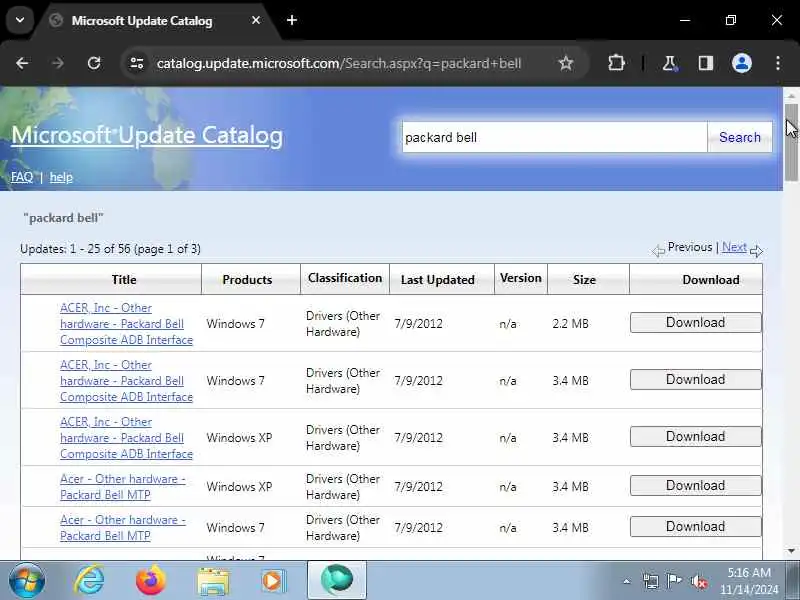This screenshot has width=800, height=600.
Task: Toggle the browser side panel
Action: click(x=706, y=63)
